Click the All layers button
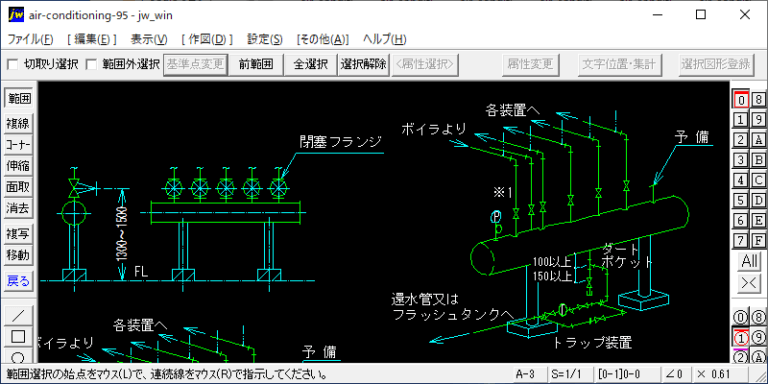768x384 pixels. pyautogui.click(x=750, y=262)
